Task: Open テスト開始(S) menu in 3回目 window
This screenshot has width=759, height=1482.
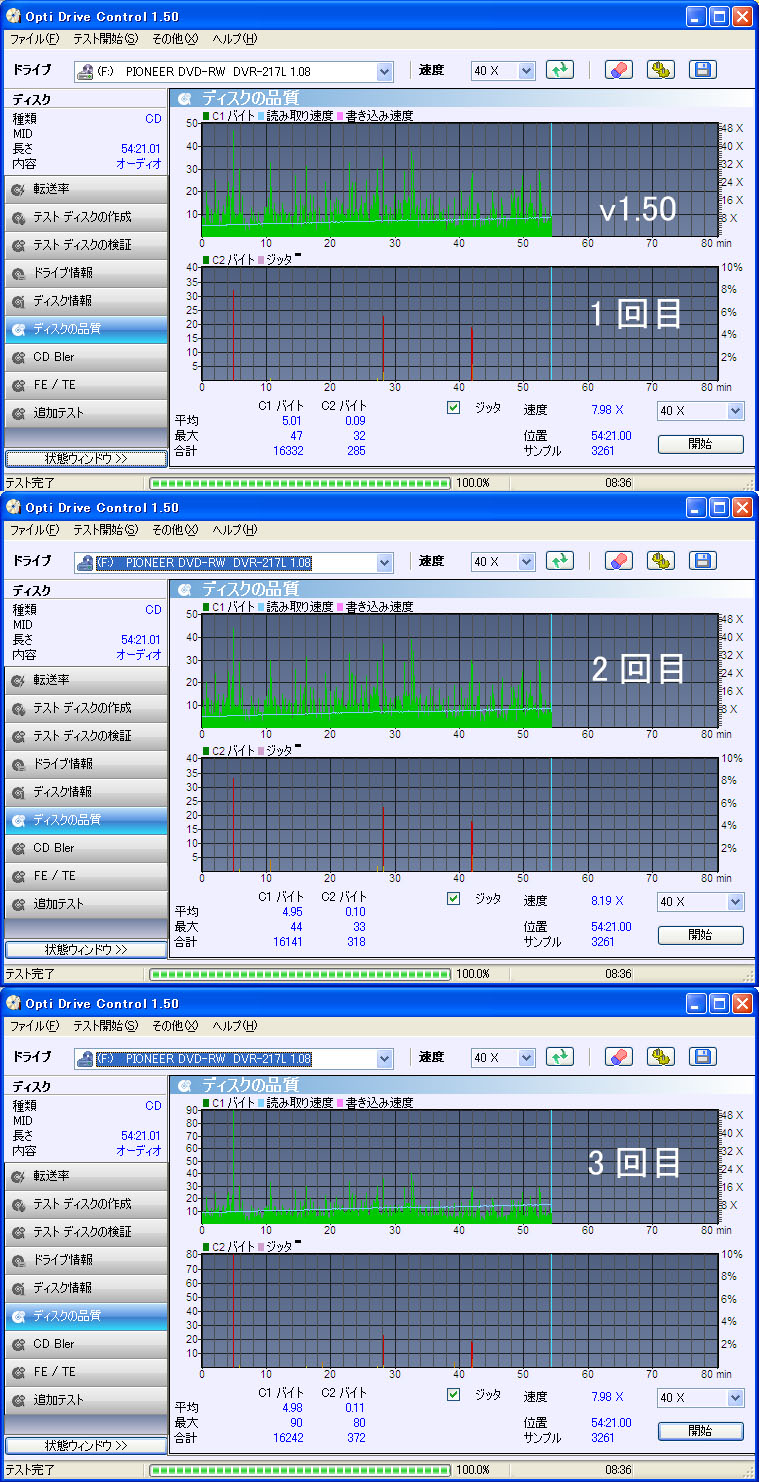Action: pyautogui.click(x=105, y=1026)
